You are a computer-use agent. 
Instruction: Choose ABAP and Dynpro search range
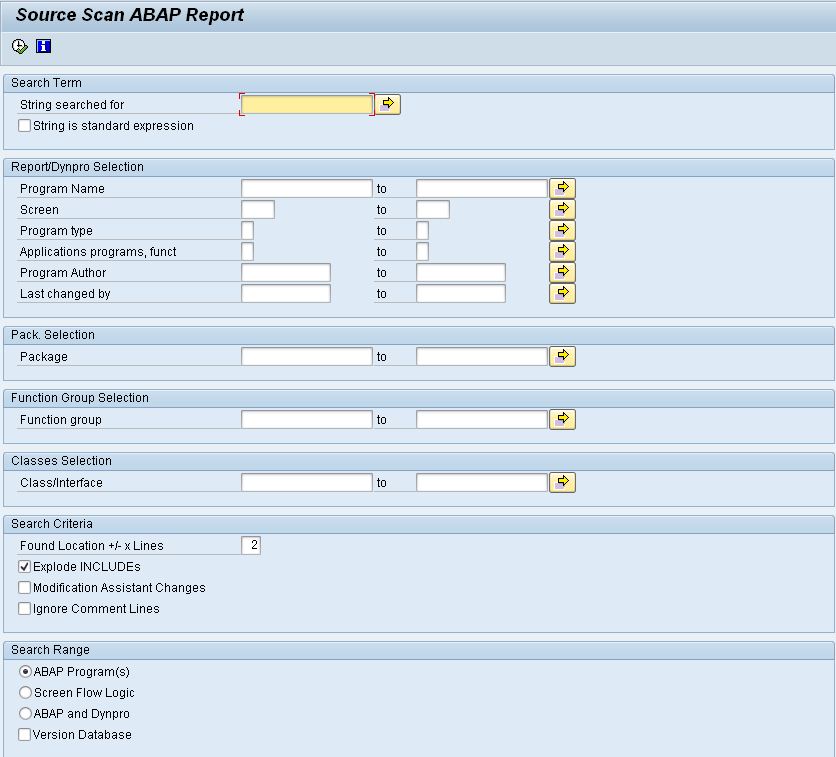click(x=25, y=713)
